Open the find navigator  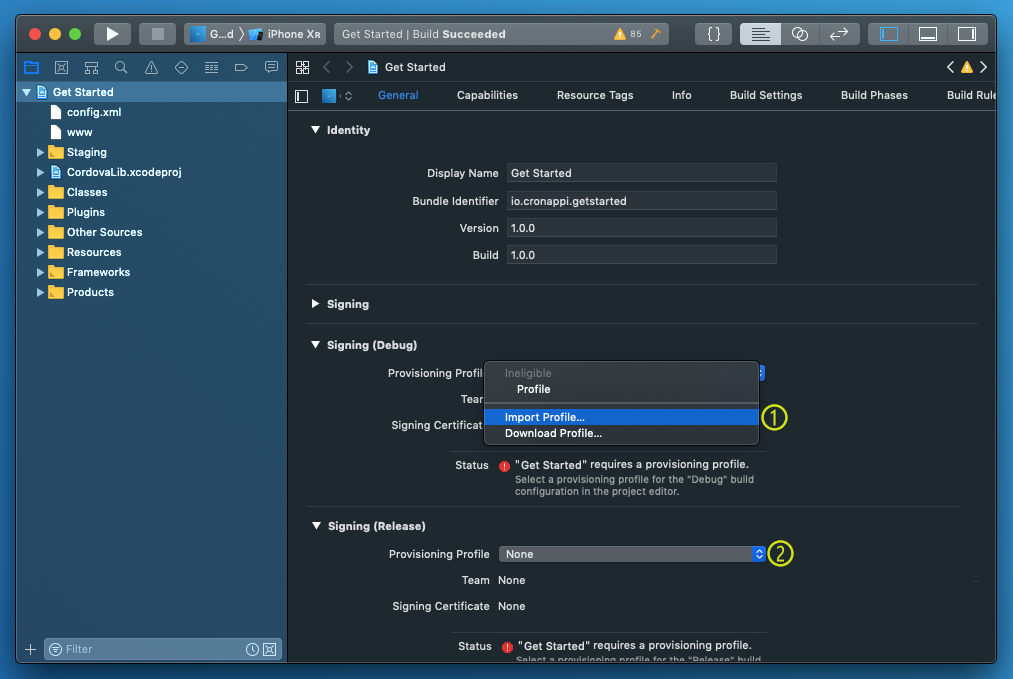[x=121, y=67]
